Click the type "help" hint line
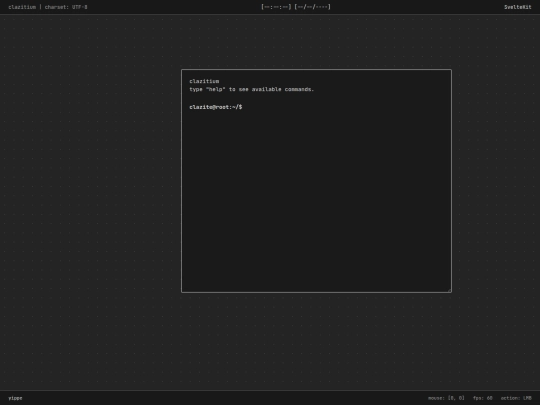The height and width of the screenshot is (405, 540). pyautogui.click(x=251, y=89)
